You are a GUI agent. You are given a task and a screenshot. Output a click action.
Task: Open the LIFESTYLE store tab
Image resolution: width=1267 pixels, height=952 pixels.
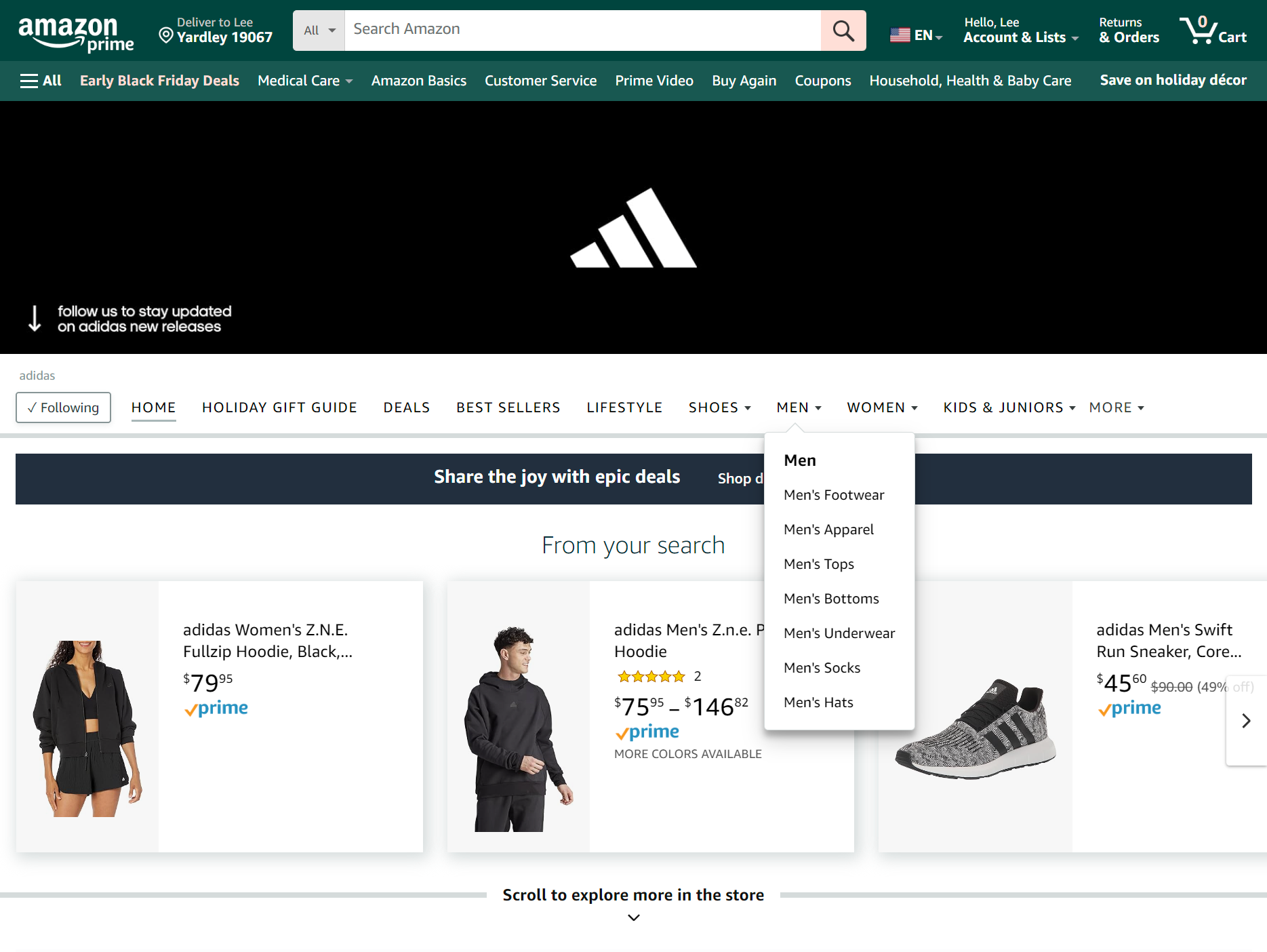coord(624,408)
